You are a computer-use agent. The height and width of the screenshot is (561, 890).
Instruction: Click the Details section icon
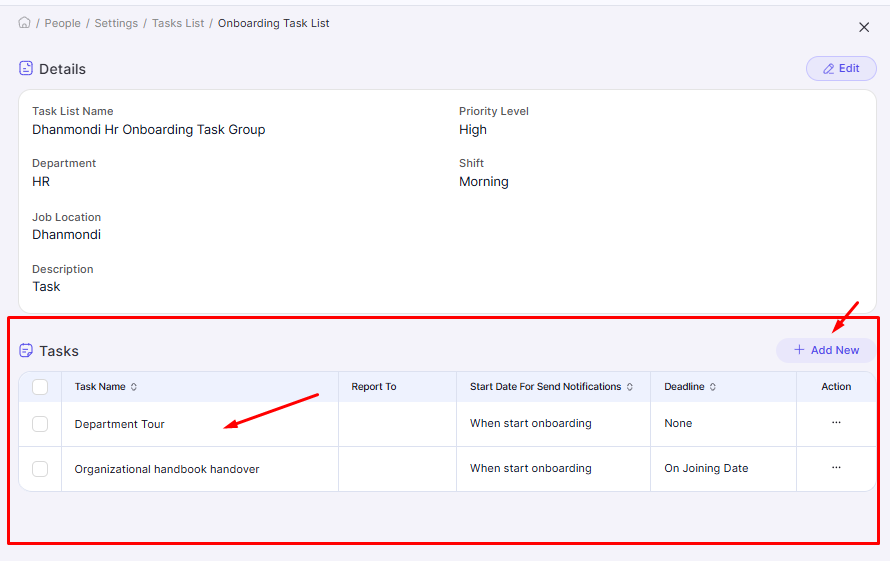point(26,69)
